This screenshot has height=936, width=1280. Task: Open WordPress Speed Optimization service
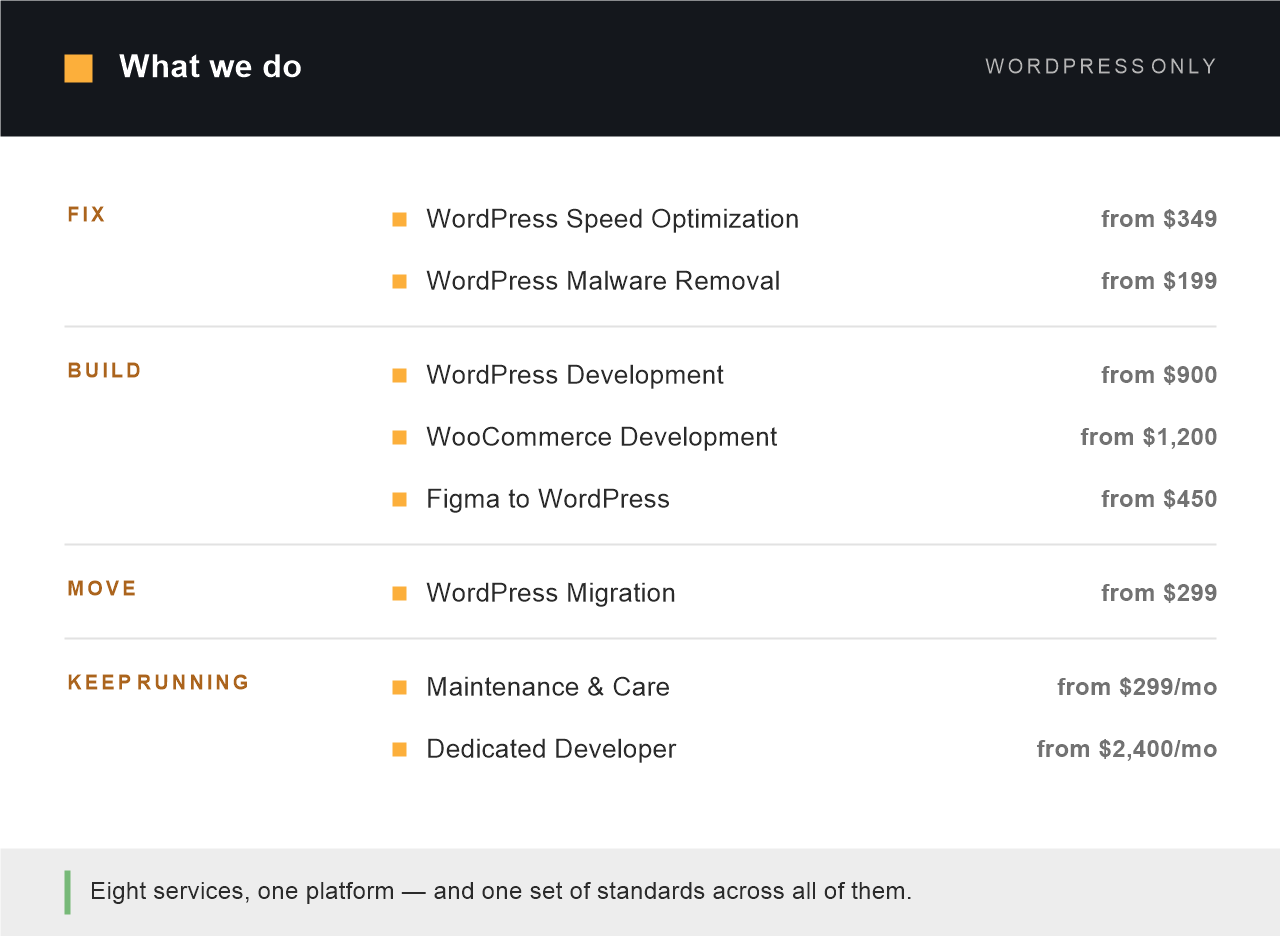pos(612,219)
